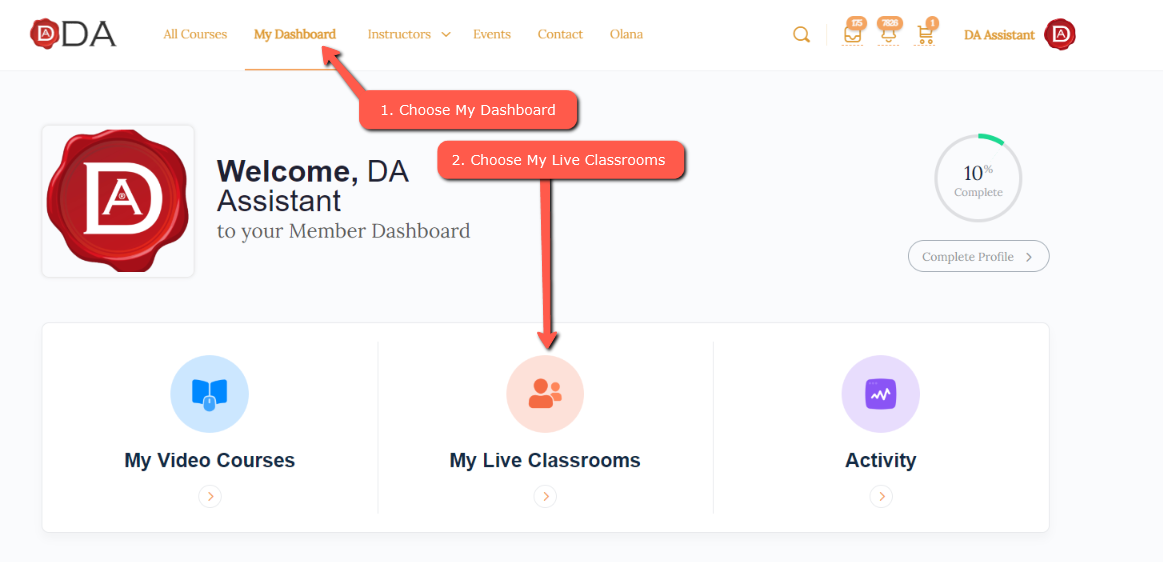Open the messages inbox icon

click(x=852, y=34)
